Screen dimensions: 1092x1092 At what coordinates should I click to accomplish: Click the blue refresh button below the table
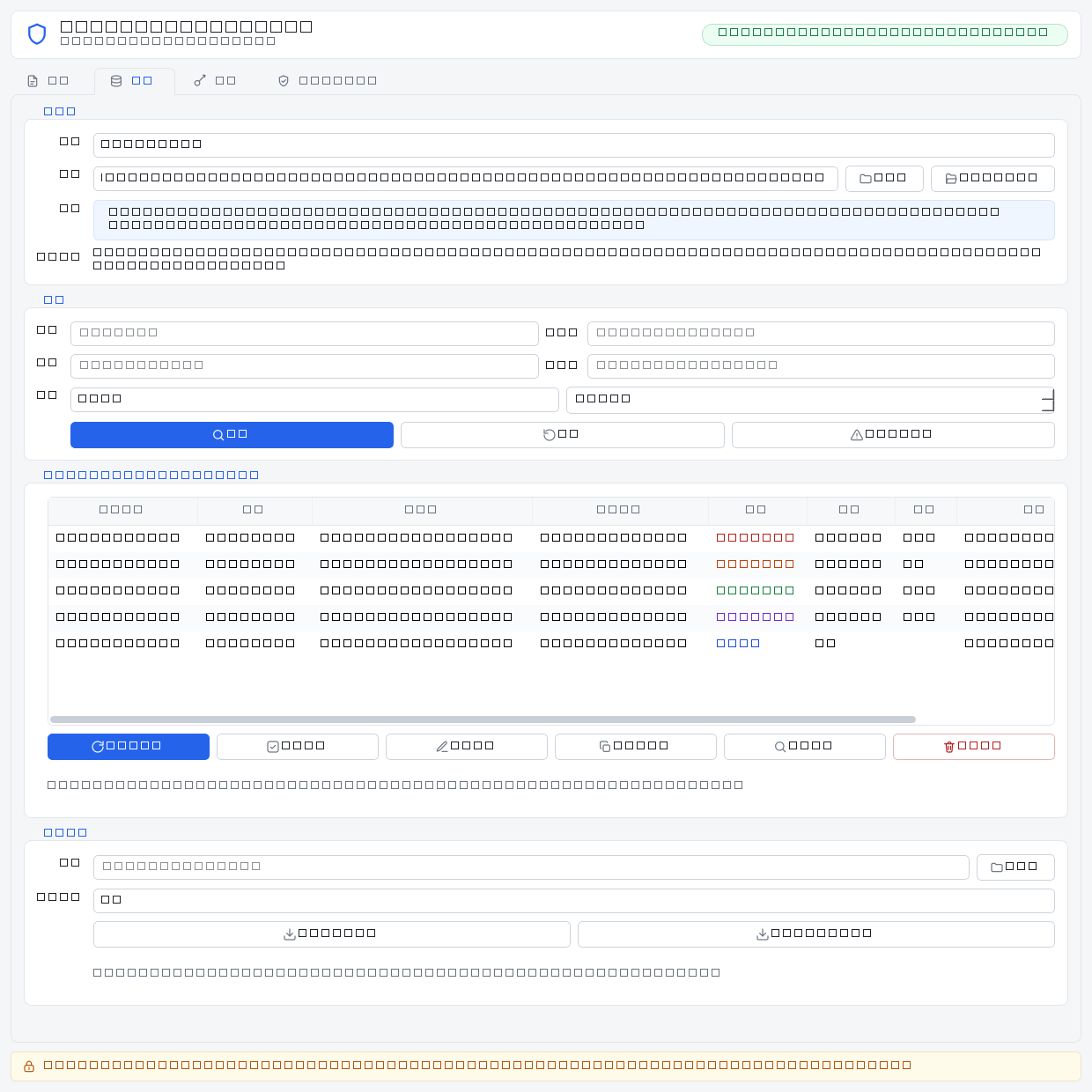129,747
